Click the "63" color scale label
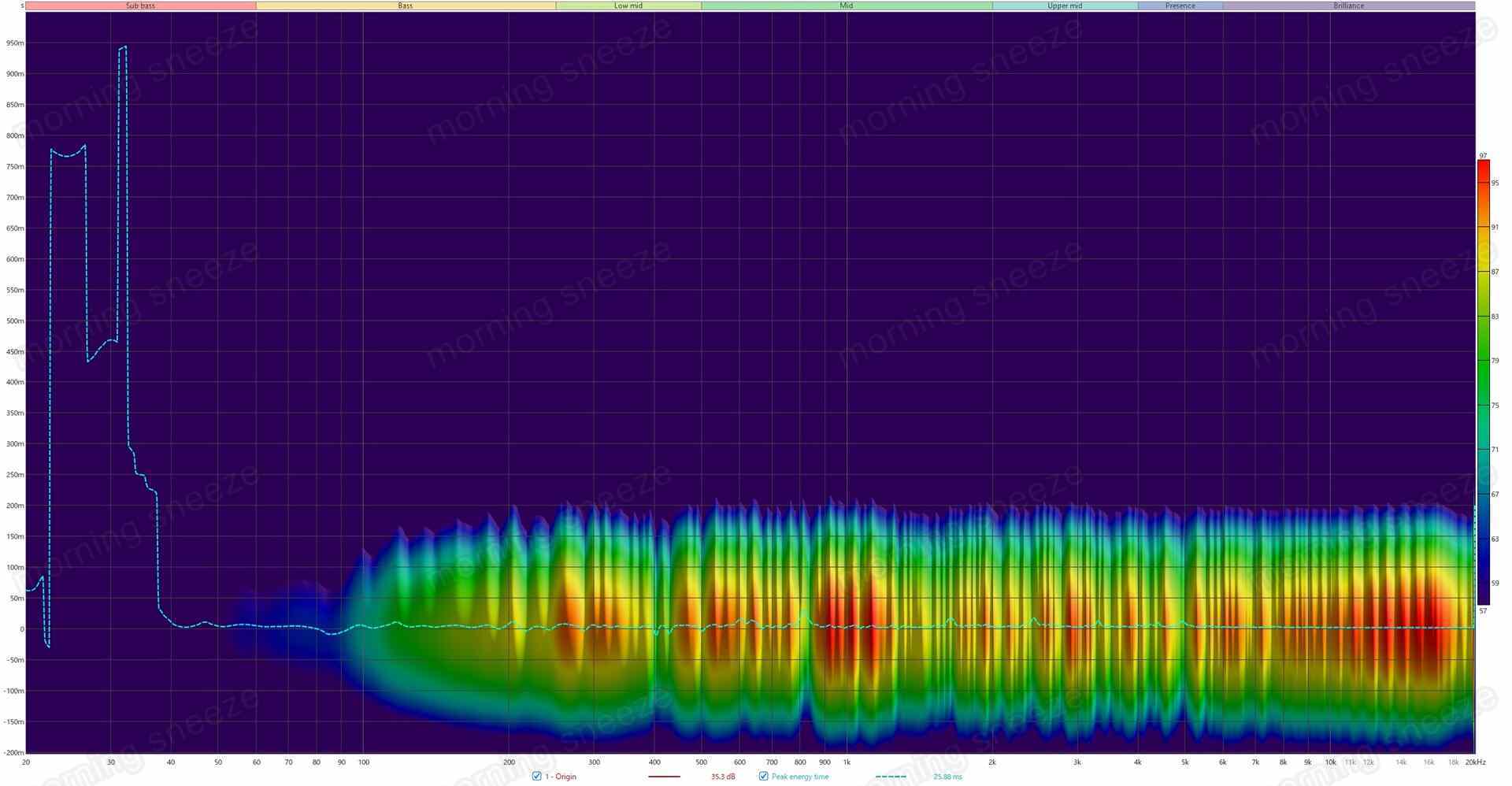The width and height of the screenshot is (1512, 786). tap(1495, 539)
